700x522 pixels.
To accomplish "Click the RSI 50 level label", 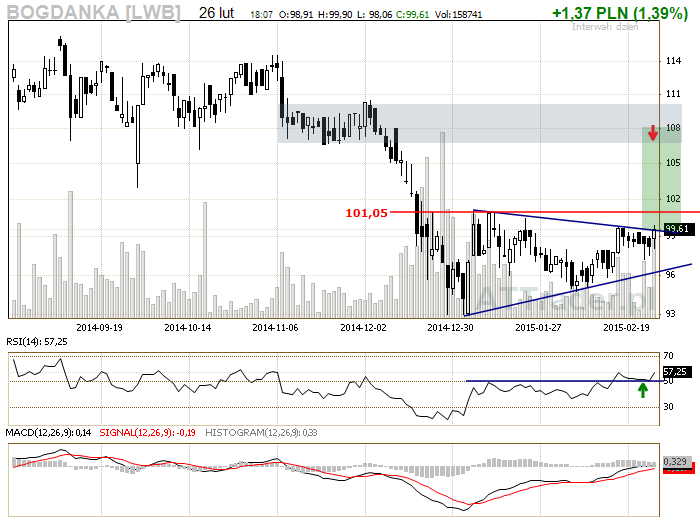I will (x=668, y=381).
